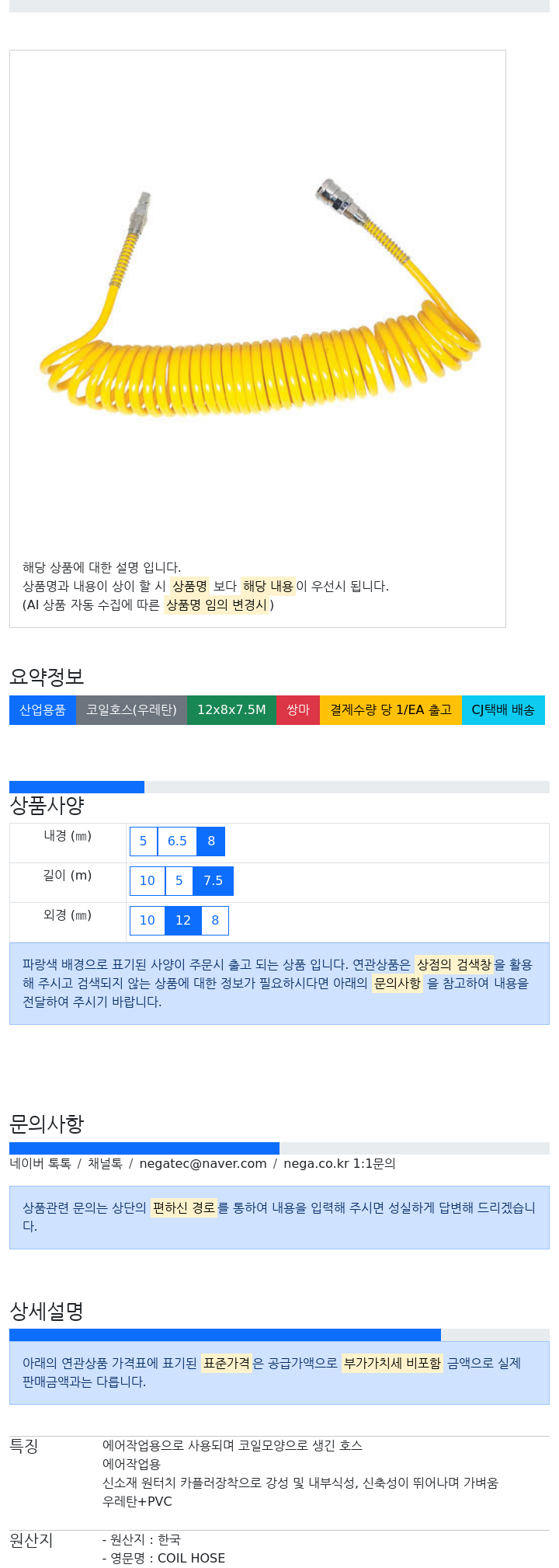Pick outer diameter option 10
The height and width of the screenshot is (1568, 559).
(x=148, y=920)
